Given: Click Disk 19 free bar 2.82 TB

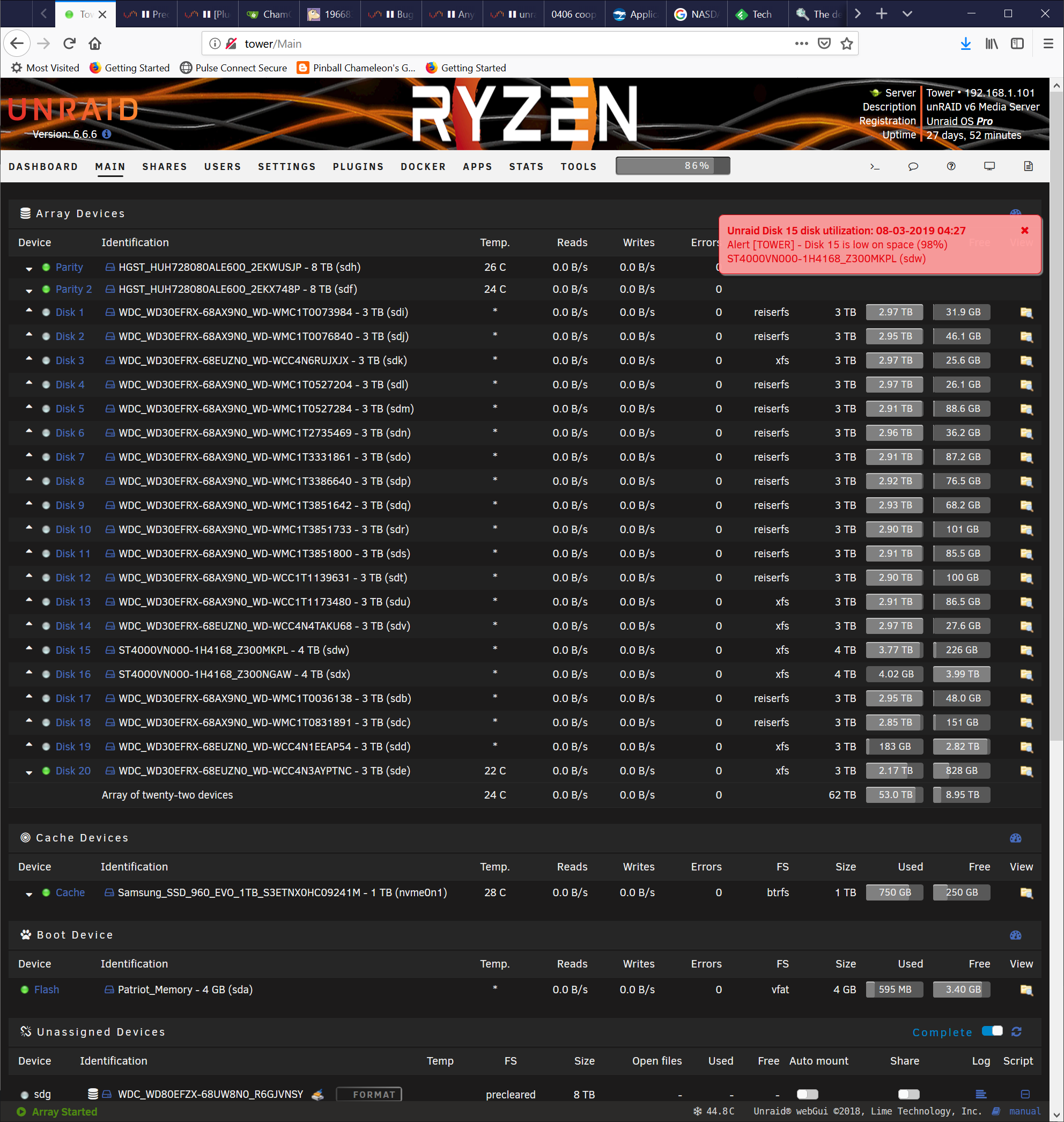Looking at the screenshot, I should (962, 747).
